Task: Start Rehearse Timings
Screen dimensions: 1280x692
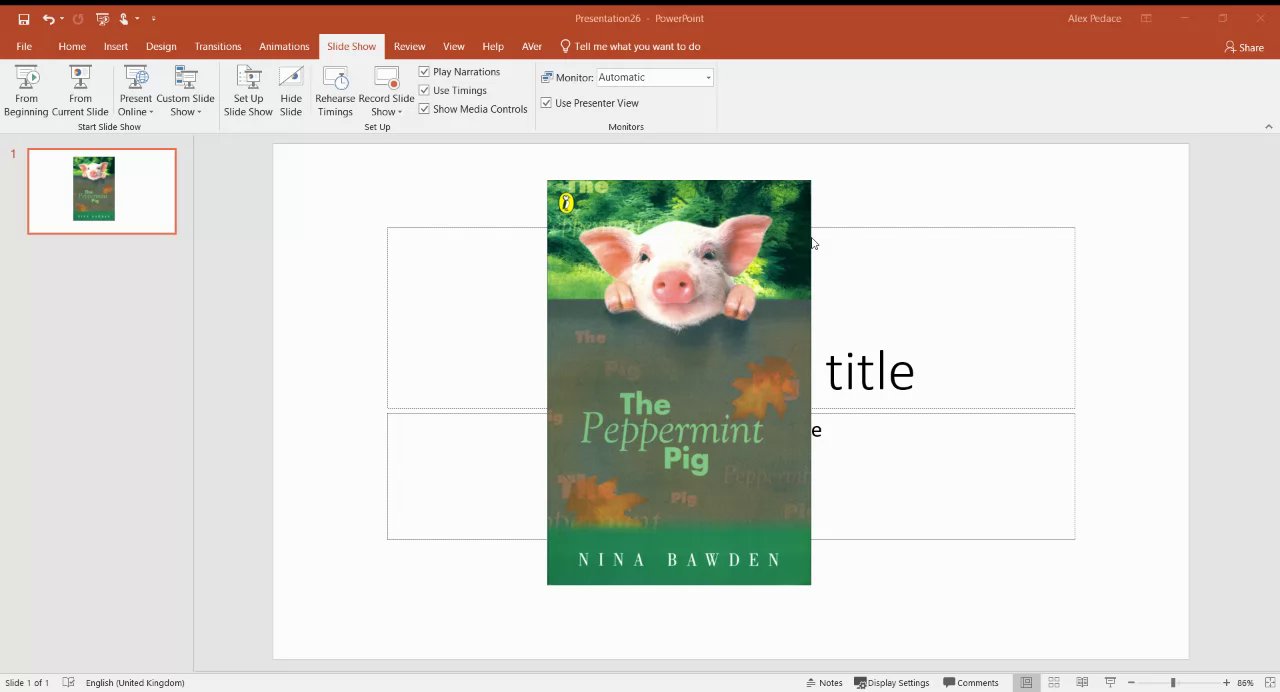Action: coord(335,91)
